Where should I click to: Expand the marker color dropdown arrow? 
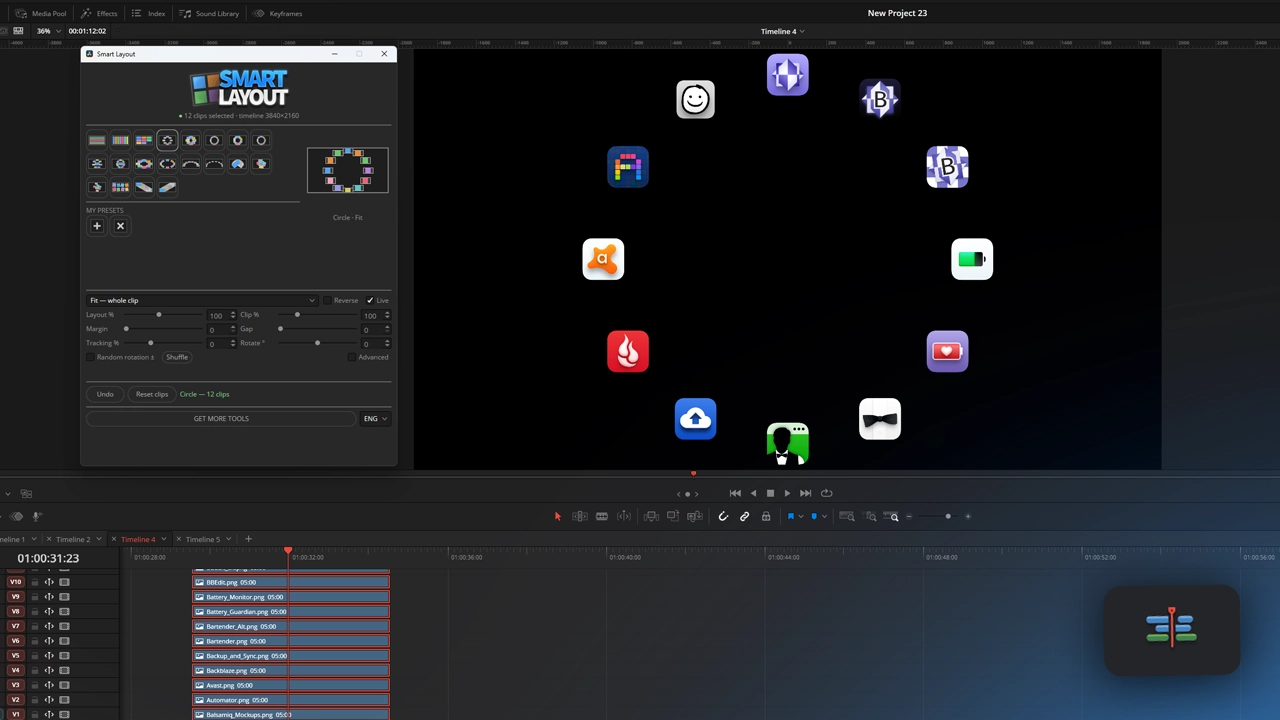point(824,517)
